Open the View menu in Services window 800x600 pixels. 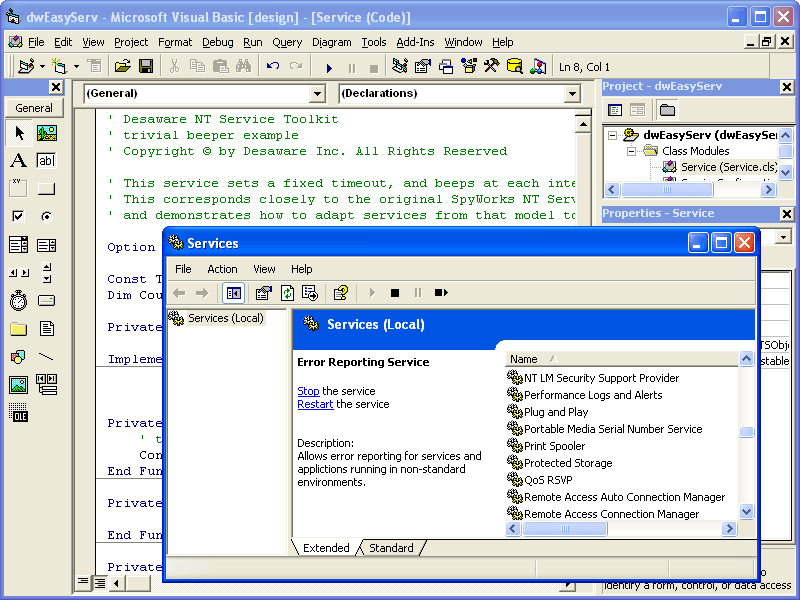pyautogui.click(x=264, y=269)
